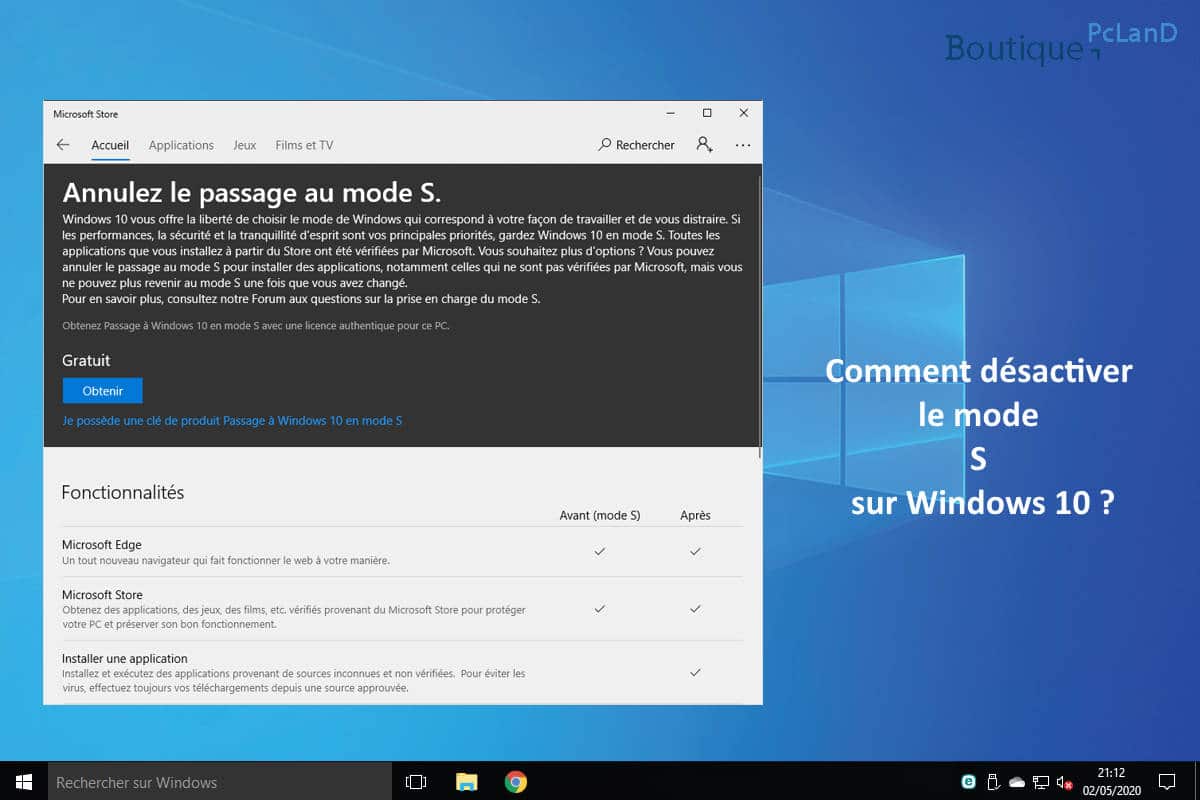Open the product key link for mode S
The height and width of the screenshot is (800, 1200).
pos(232,421)
